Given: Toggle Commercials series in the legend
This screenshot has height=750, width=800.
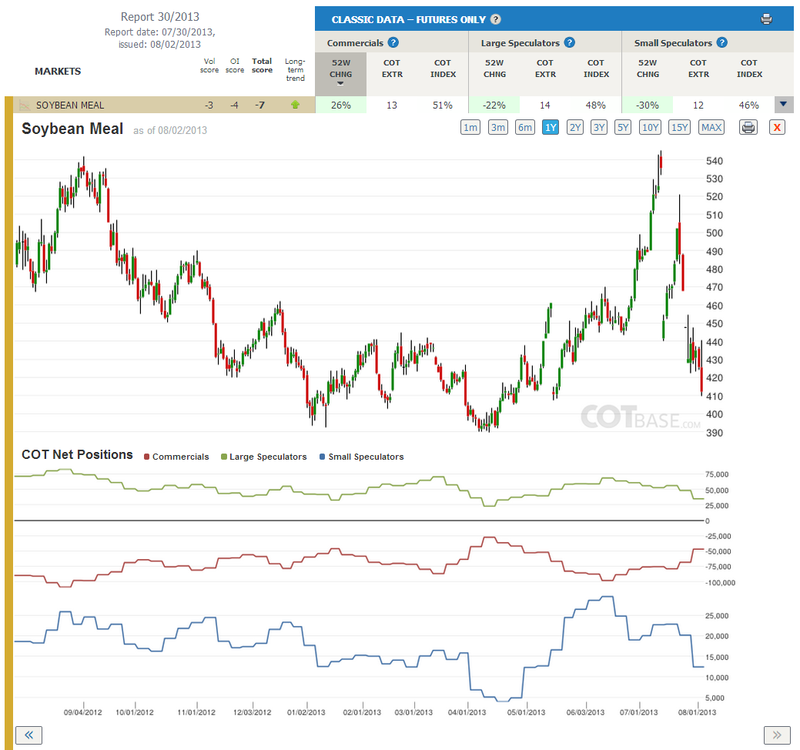Looking at the screenshot, I should pyautogui.click(x=177, y=457).
